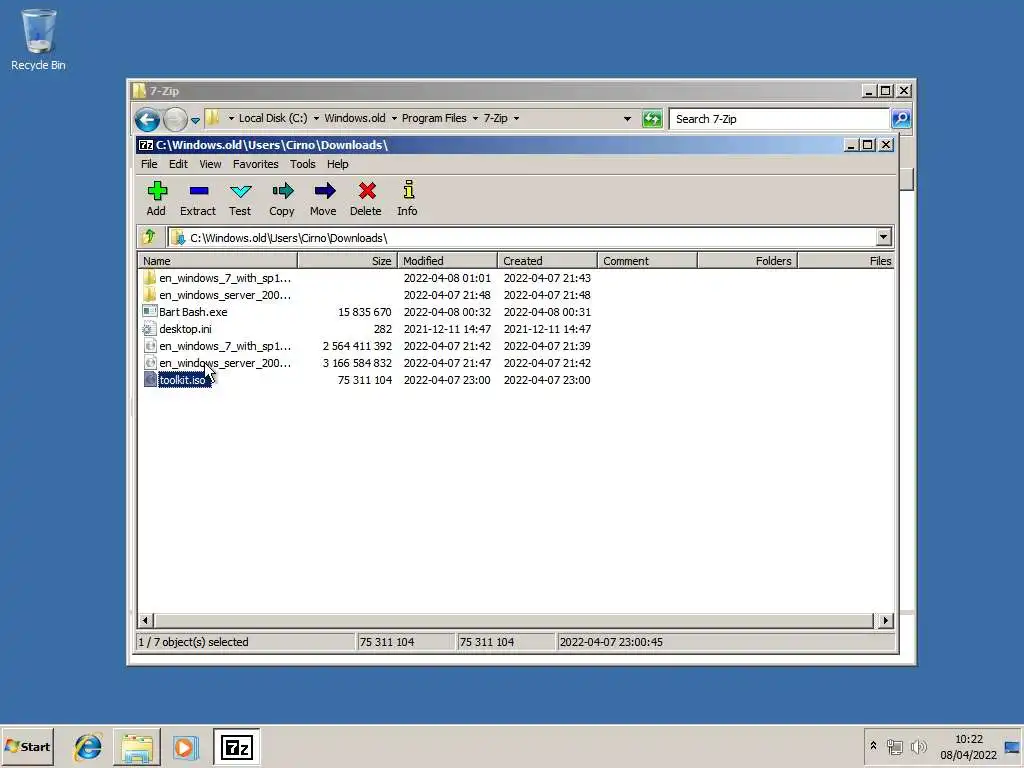This screenshot has height=768, width=1024.
Task: Click the Copy toolbar icon
Action: (x=282, y=191)
